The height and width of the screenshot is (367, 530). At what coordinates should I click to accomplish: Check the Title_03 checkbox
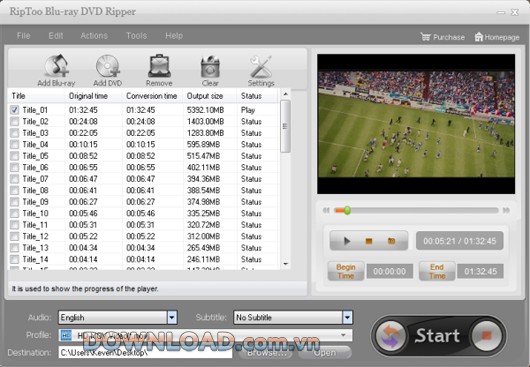pyautogui.click(x=15, y=133)
